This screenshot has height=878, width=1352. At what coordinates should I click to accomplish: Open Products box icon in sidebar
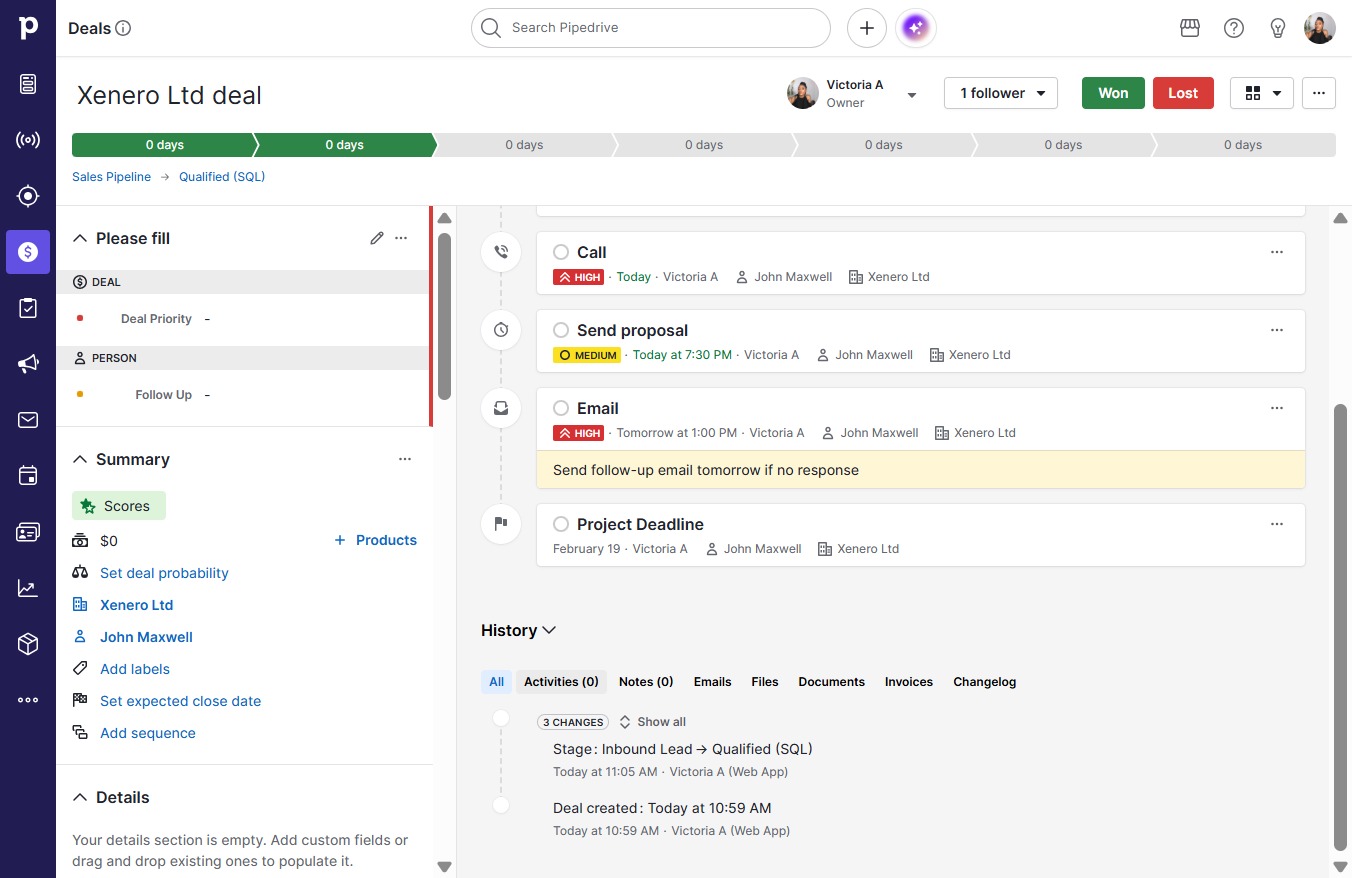click(28, 644)
